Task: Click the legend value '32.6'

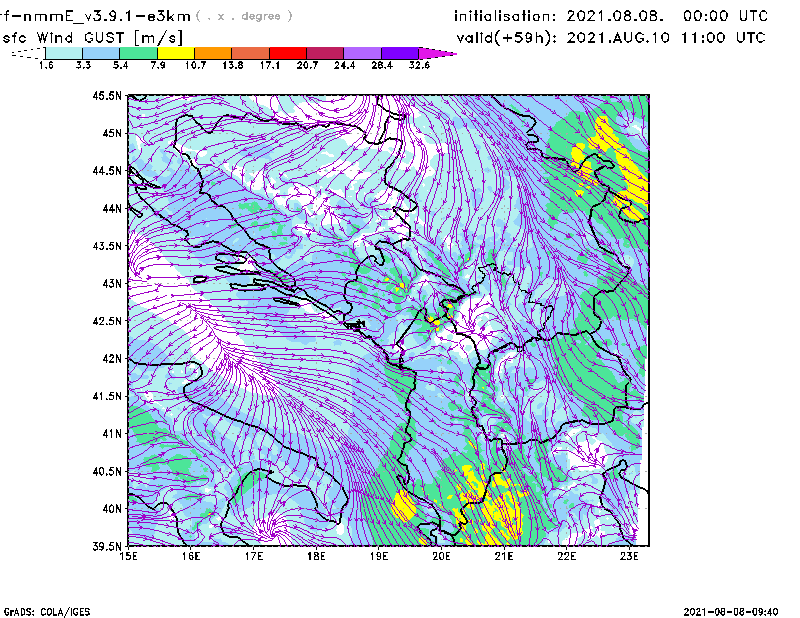Action: tap(419, 65)
